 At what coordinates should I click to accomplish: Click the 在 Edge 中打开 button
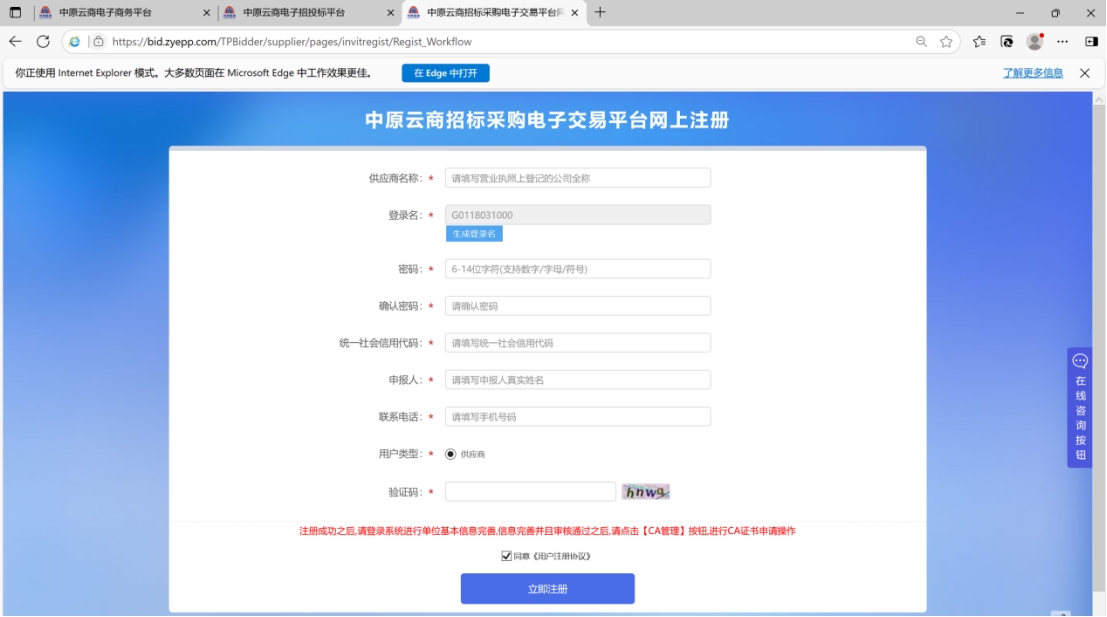[445, 73]
